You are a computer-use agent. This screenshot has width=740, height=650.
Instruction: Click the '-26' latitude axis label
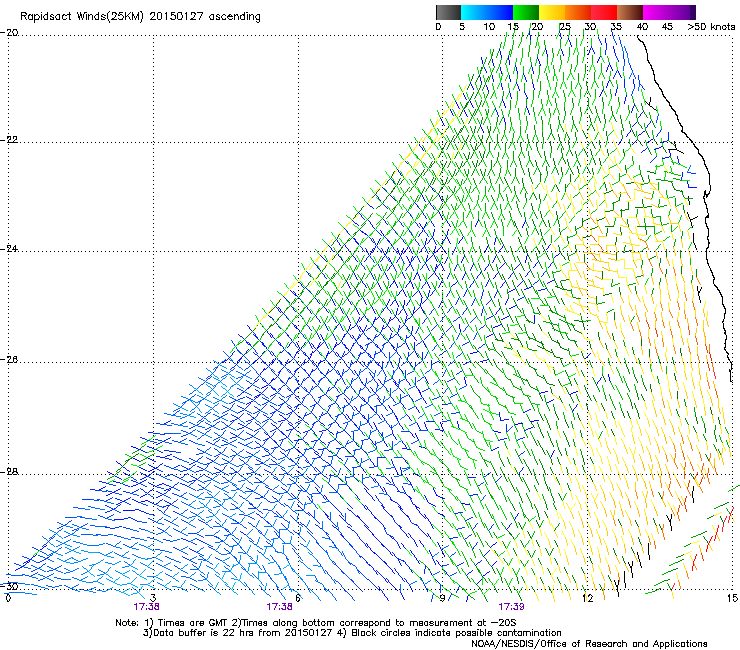tap(9, 360)
